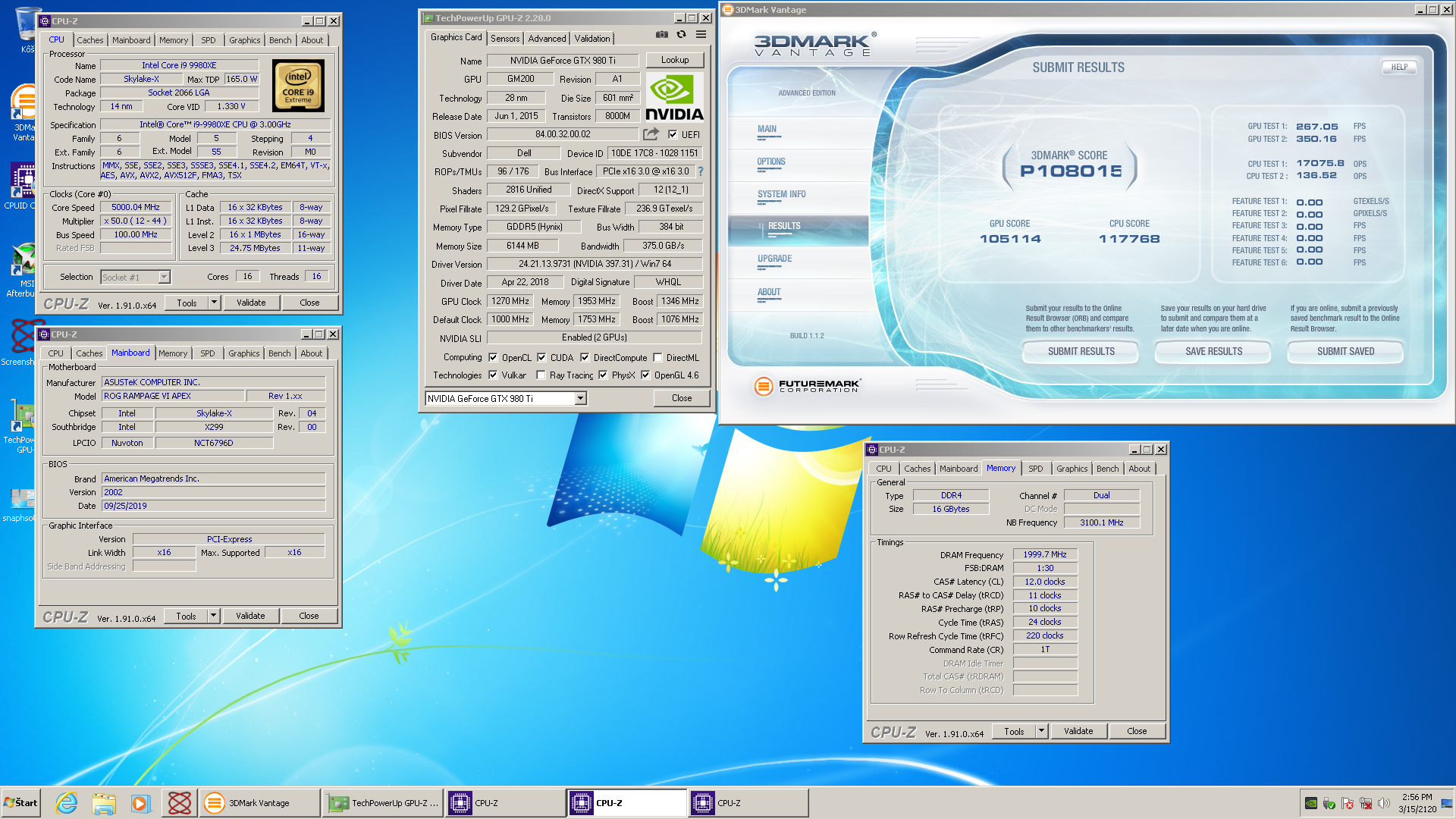Open Windows Explorer folder icon in taskbar
The height and width of the screenshot is (819, 1456).
tap(104, 803)
